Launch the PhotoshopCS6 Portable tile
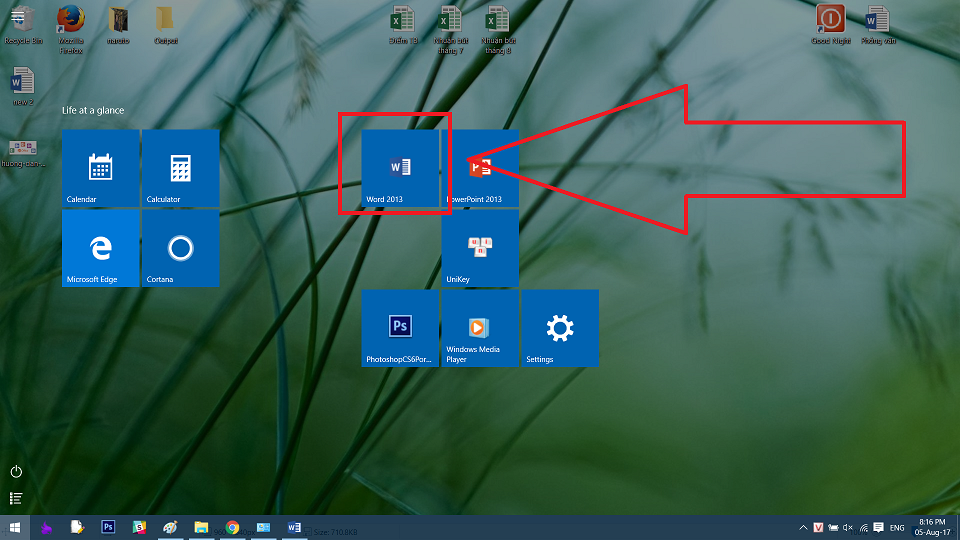 pos(400,328)
